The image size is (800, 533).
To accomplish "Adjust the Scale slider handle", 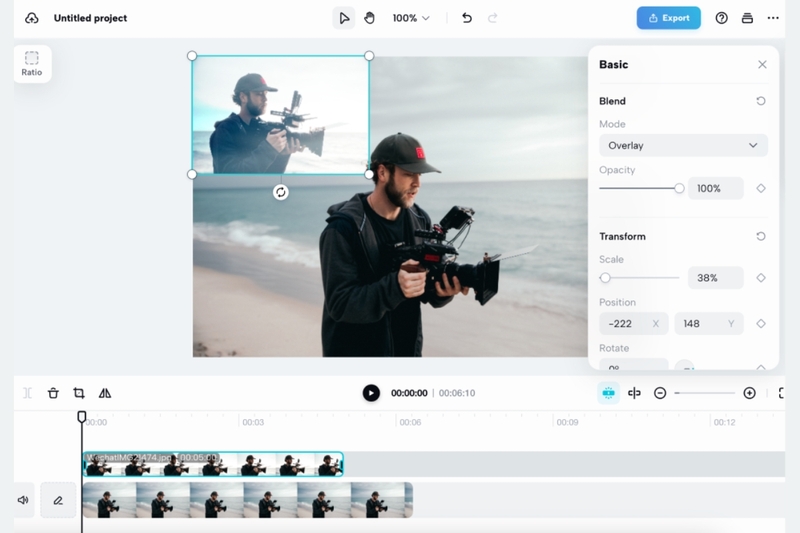I will pos(605,278).
